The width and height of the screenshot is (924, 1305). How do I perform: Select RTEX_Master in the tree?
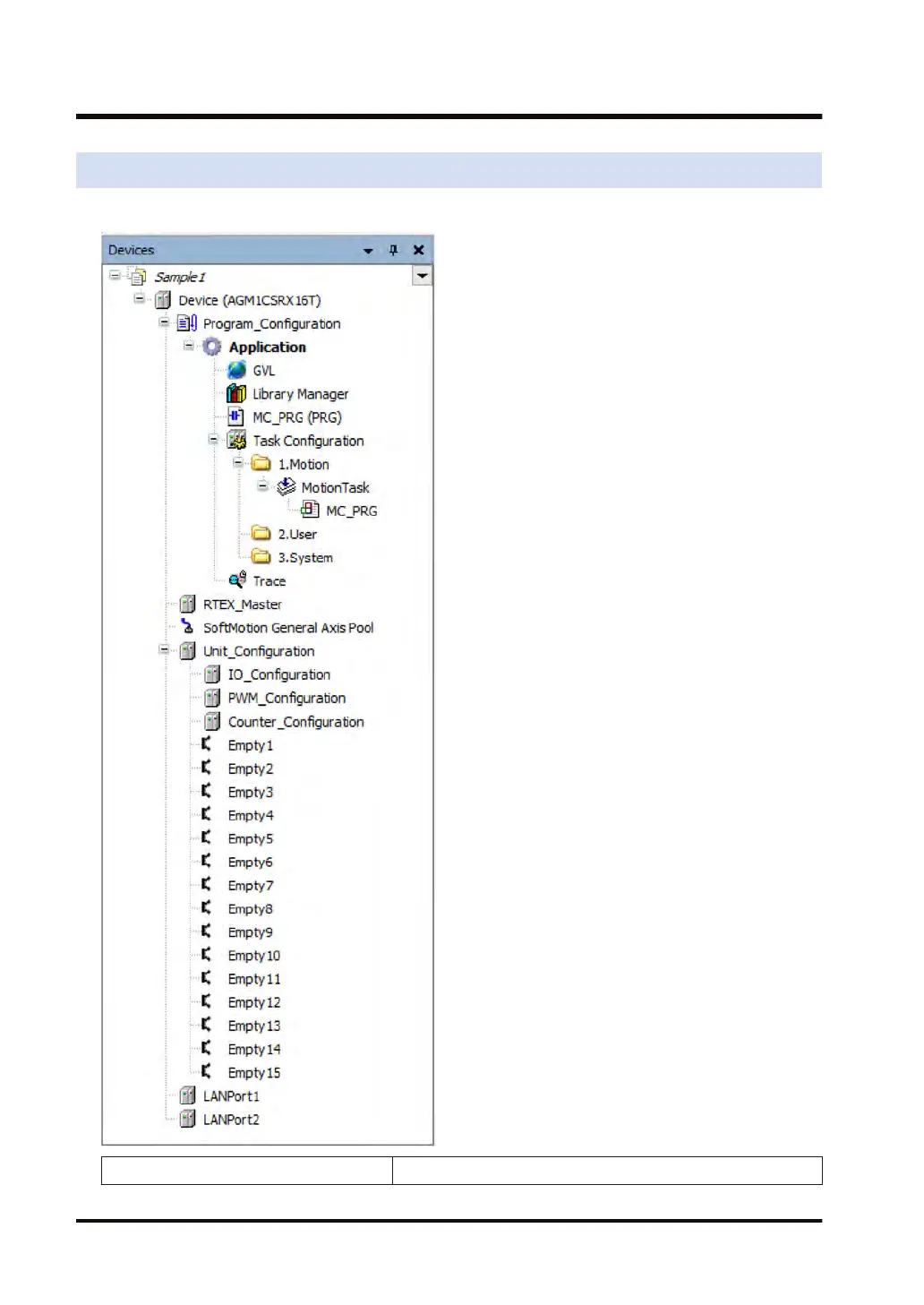(x=242, y=605)
